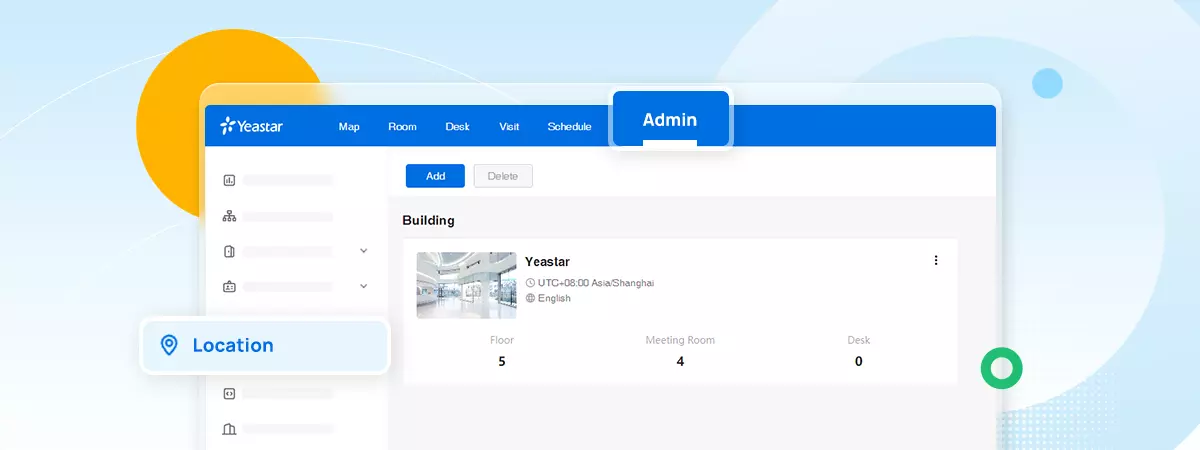Viewport: 1200px width, 450px height.
Task: Click the Floor count 5
Action: (502, 361)
